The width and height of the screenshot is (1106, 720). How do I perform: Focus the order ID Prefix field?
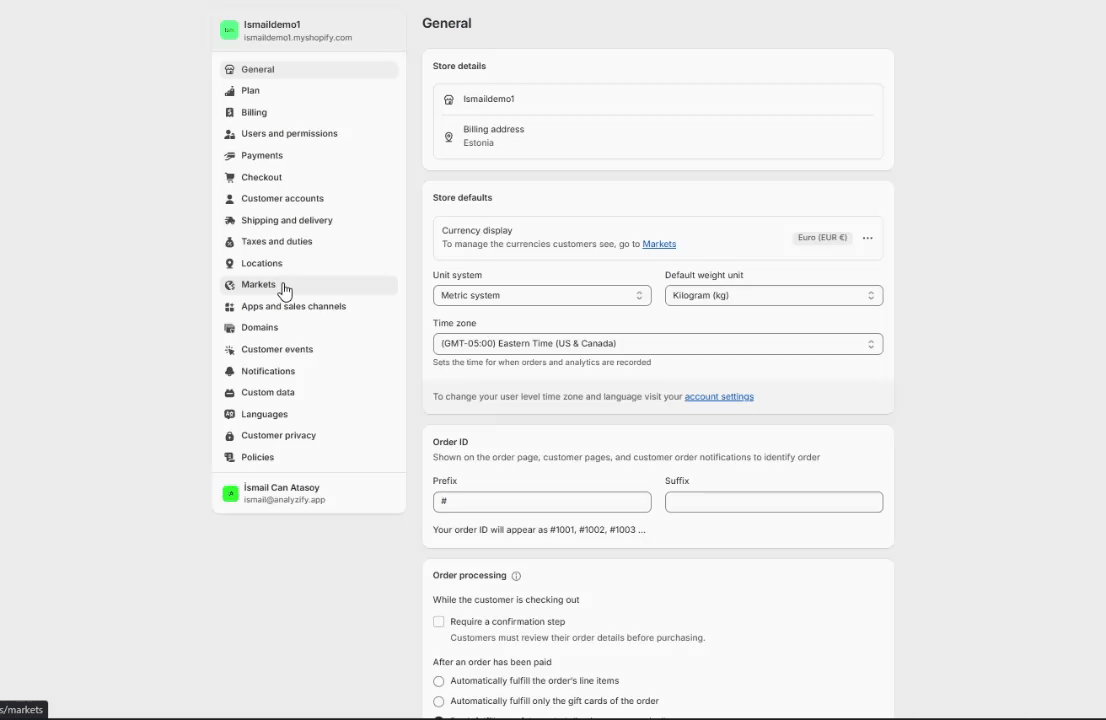pyautogui.click(x=542, y=502)
